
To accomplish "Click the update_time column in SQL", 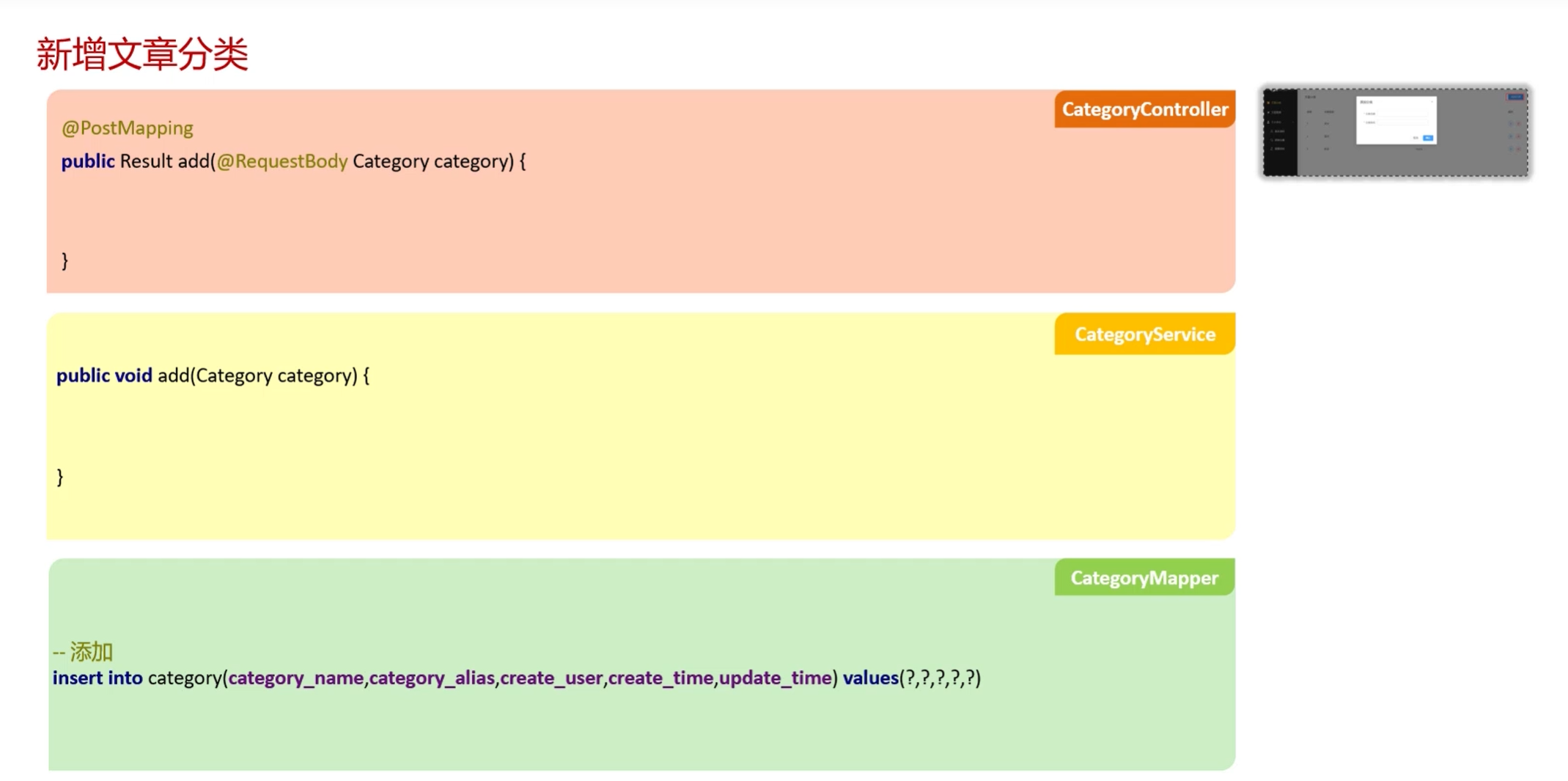I will coord(775,678).
